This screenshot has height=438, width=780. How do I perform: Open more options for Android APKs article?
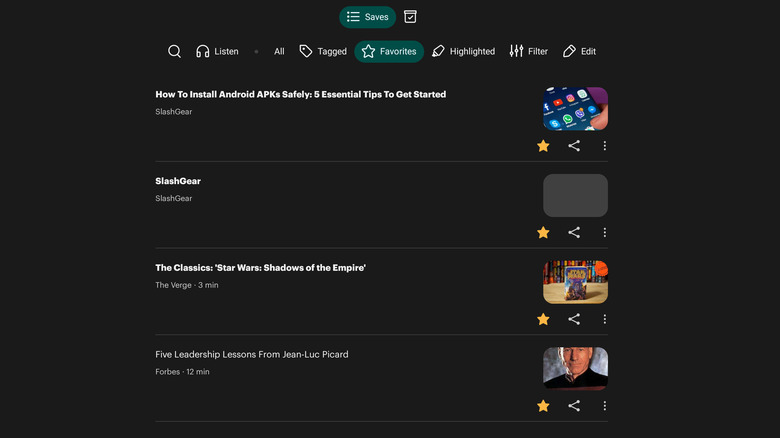tap(604, 146)
